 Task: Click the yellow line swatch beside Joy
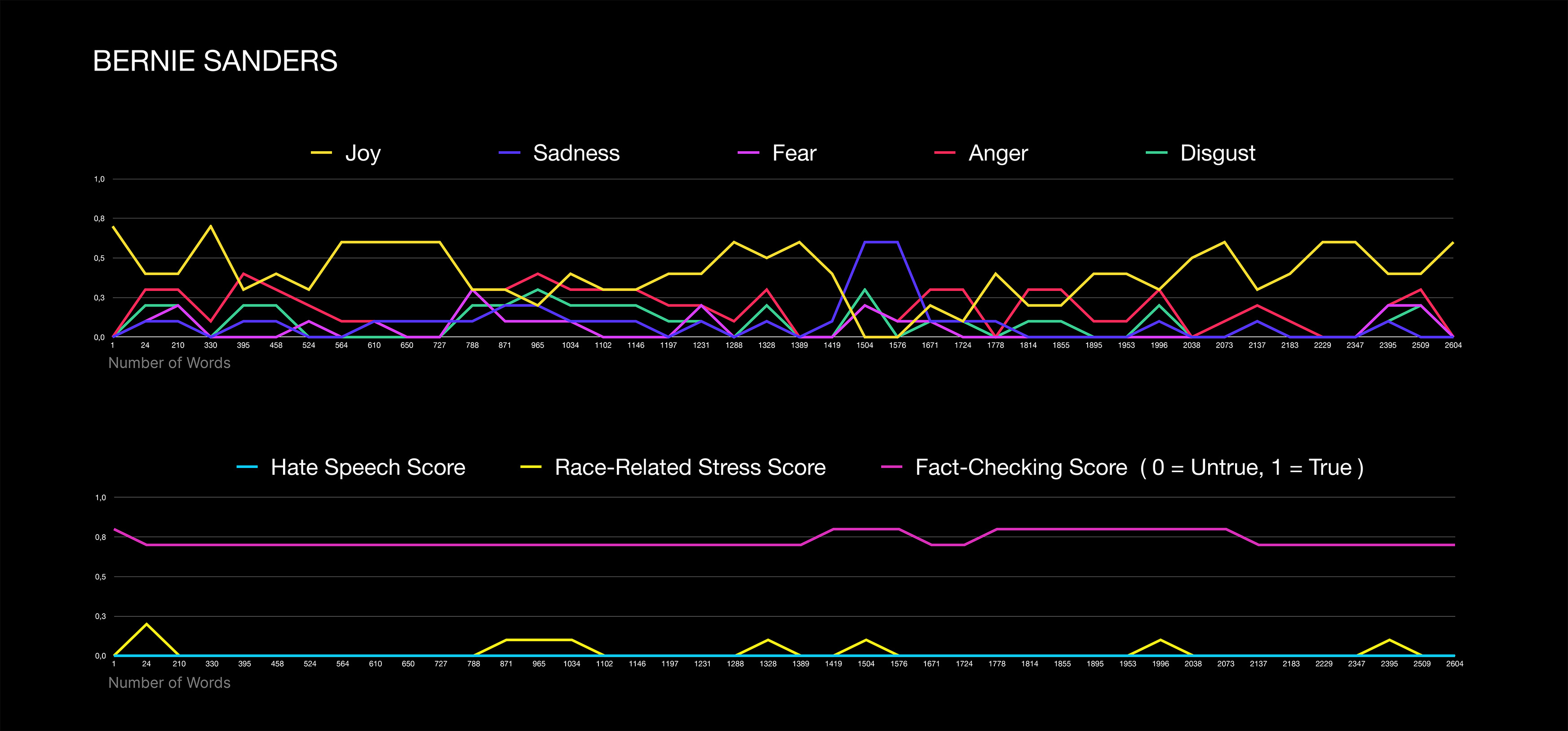point(321,153)
